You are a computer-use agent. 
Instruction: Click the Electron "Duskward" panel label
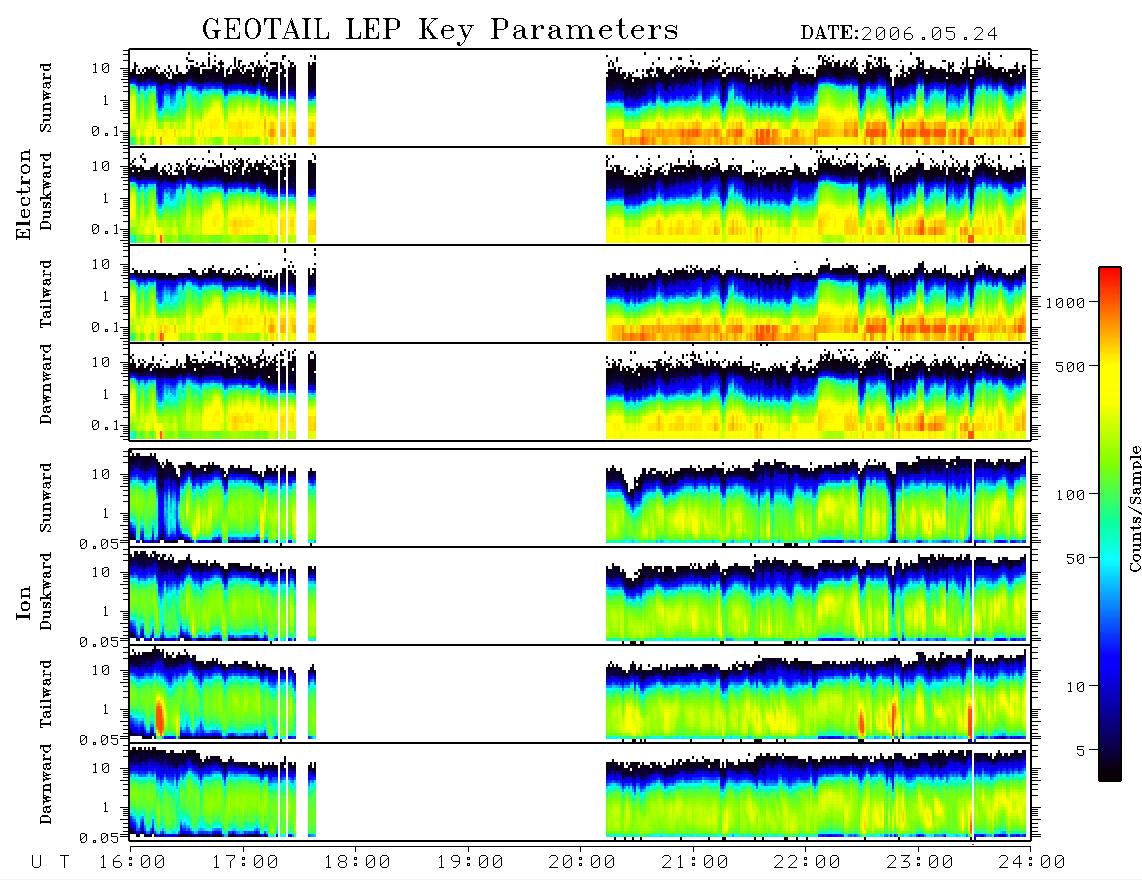coord(46,191)
